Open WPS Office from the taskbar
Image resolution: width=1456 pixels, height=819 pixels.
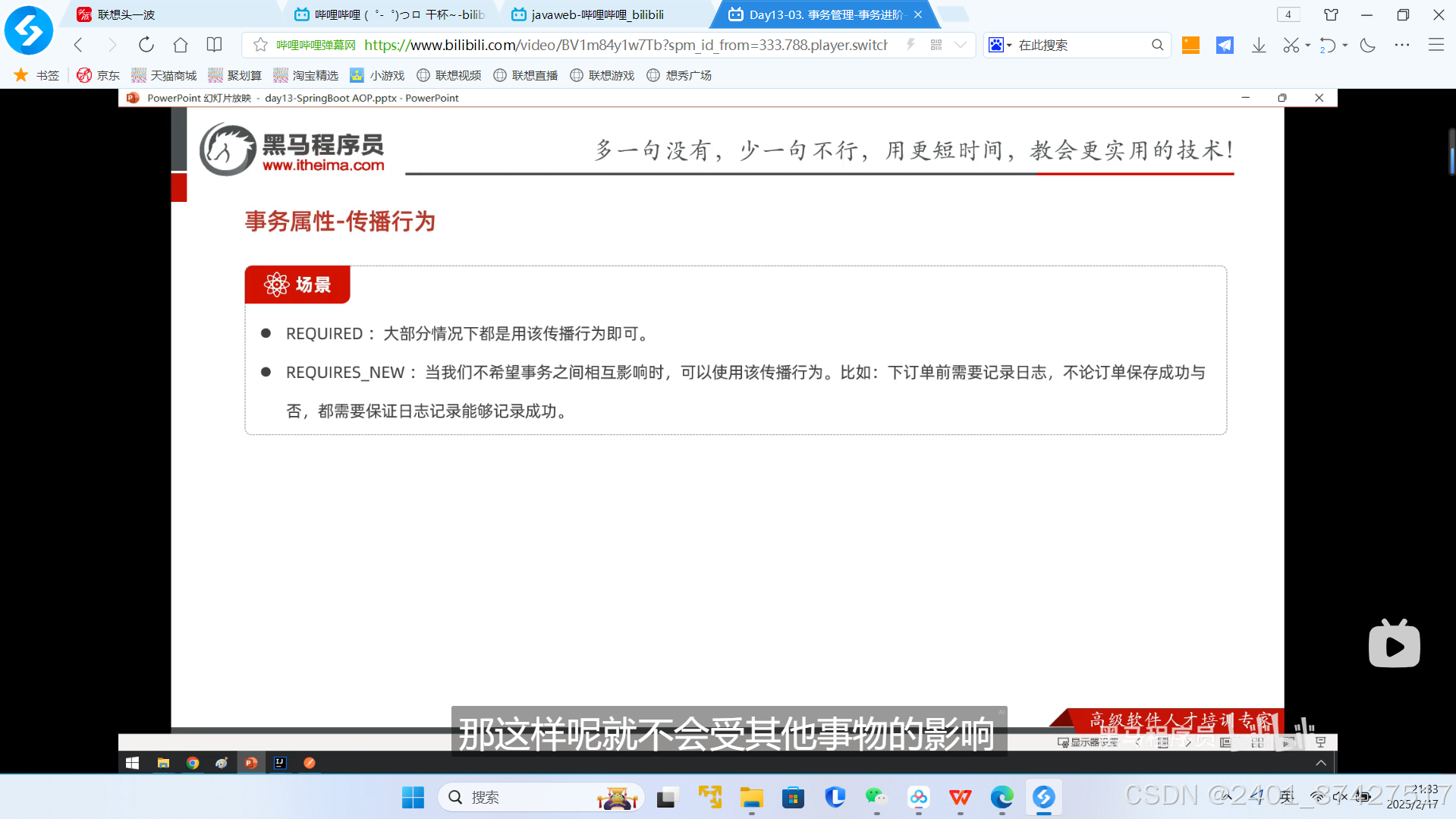(960, 797)
